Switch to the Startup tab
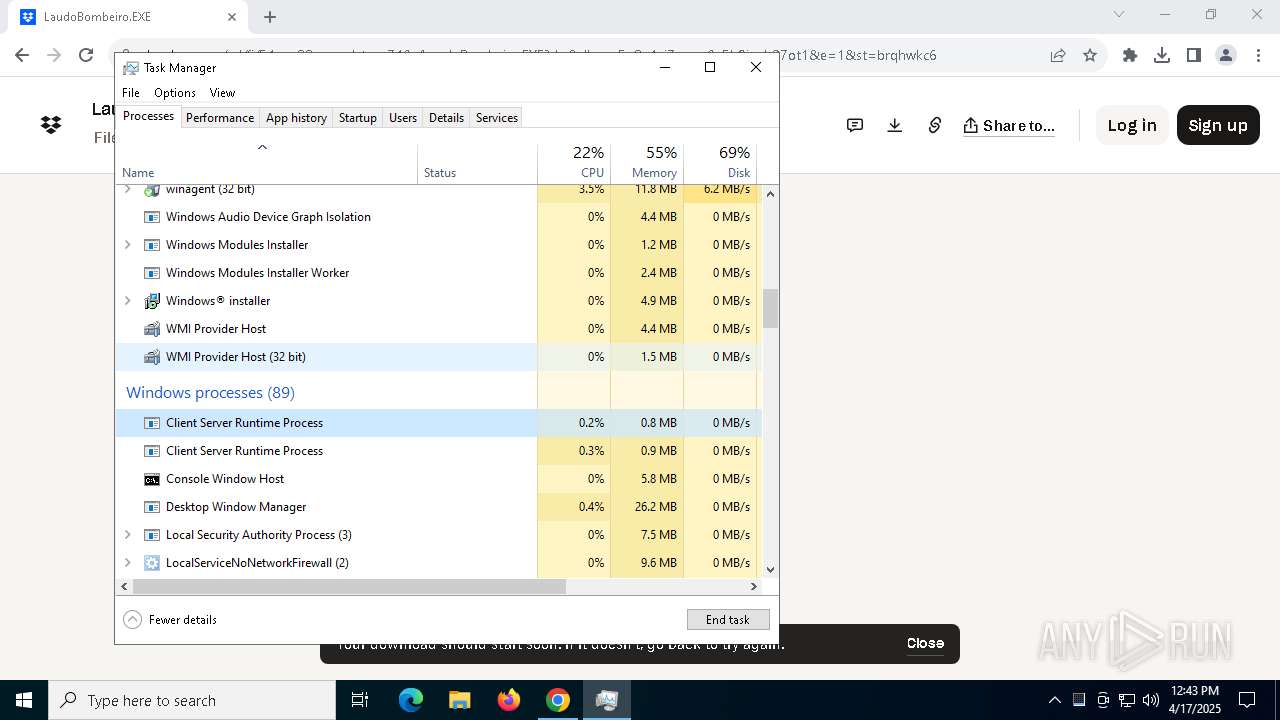Viewport: 1280px width, 720px height. (x=357, y=117)
